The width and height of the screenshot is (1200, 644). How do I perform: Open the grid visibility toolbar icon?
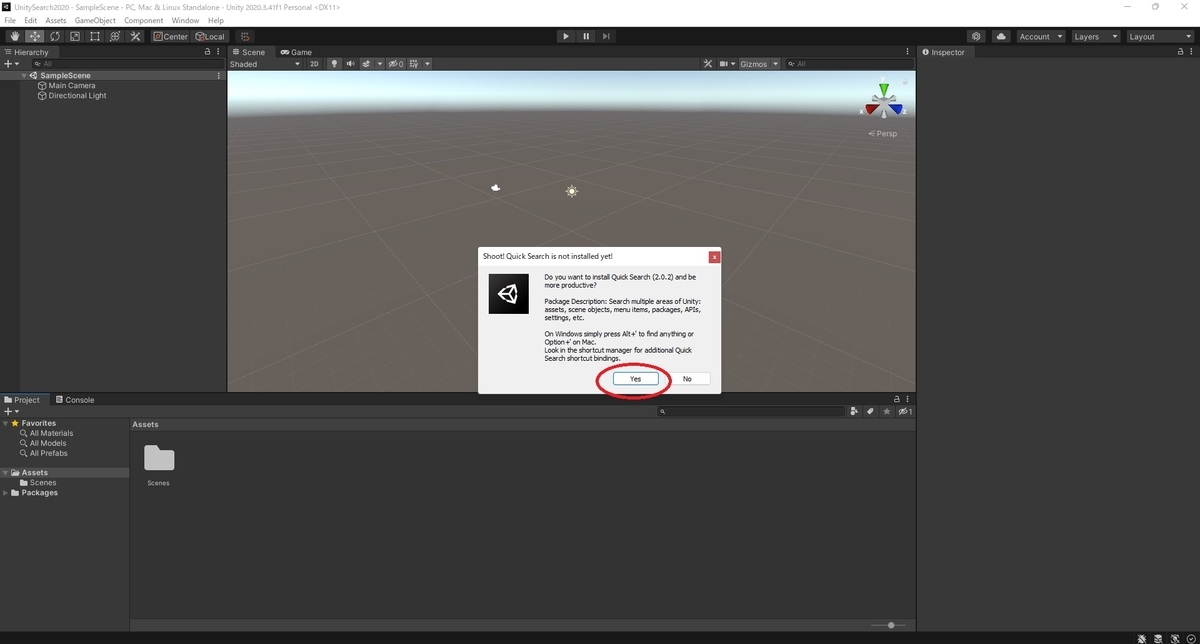[x=416, y=63]
